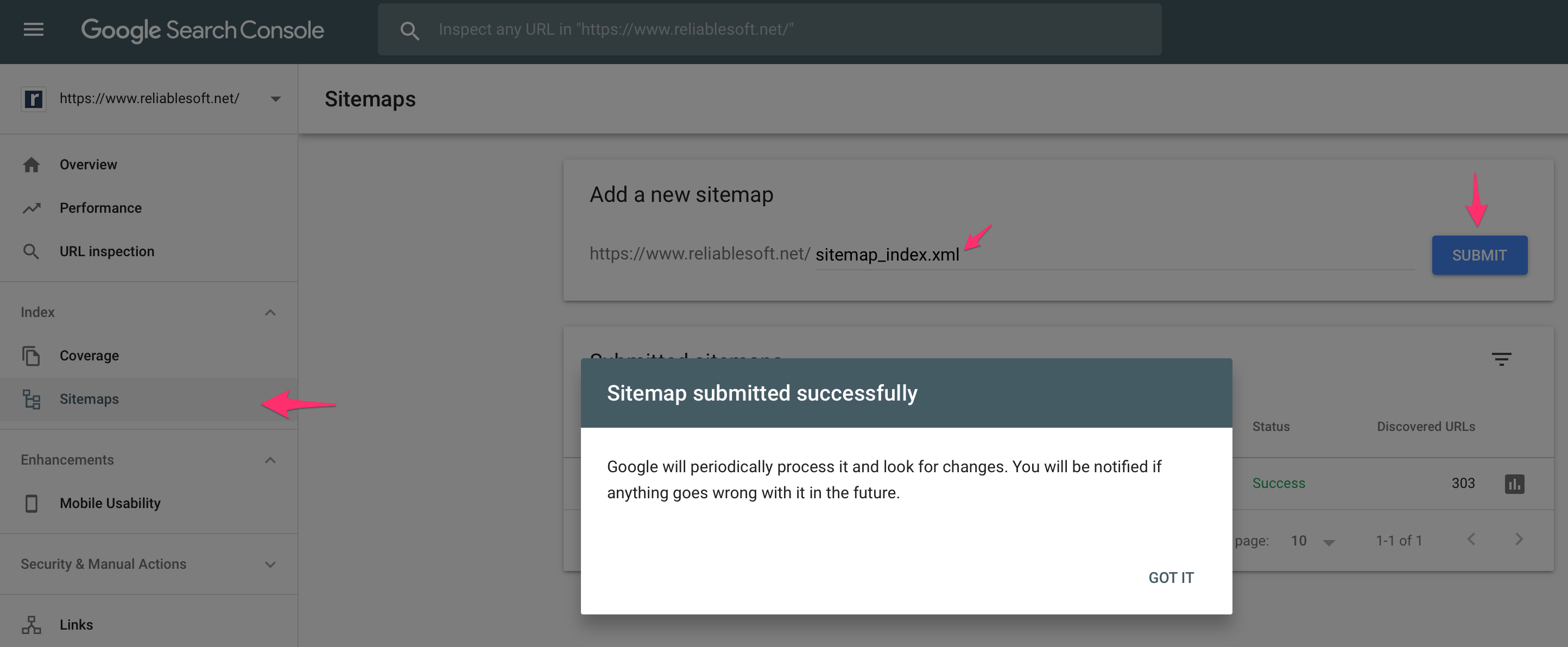Image resolution: width=1568 pixels, height=647 pixels.
Task: Click the Links network icon in sidebar
Action: point(31,625)
